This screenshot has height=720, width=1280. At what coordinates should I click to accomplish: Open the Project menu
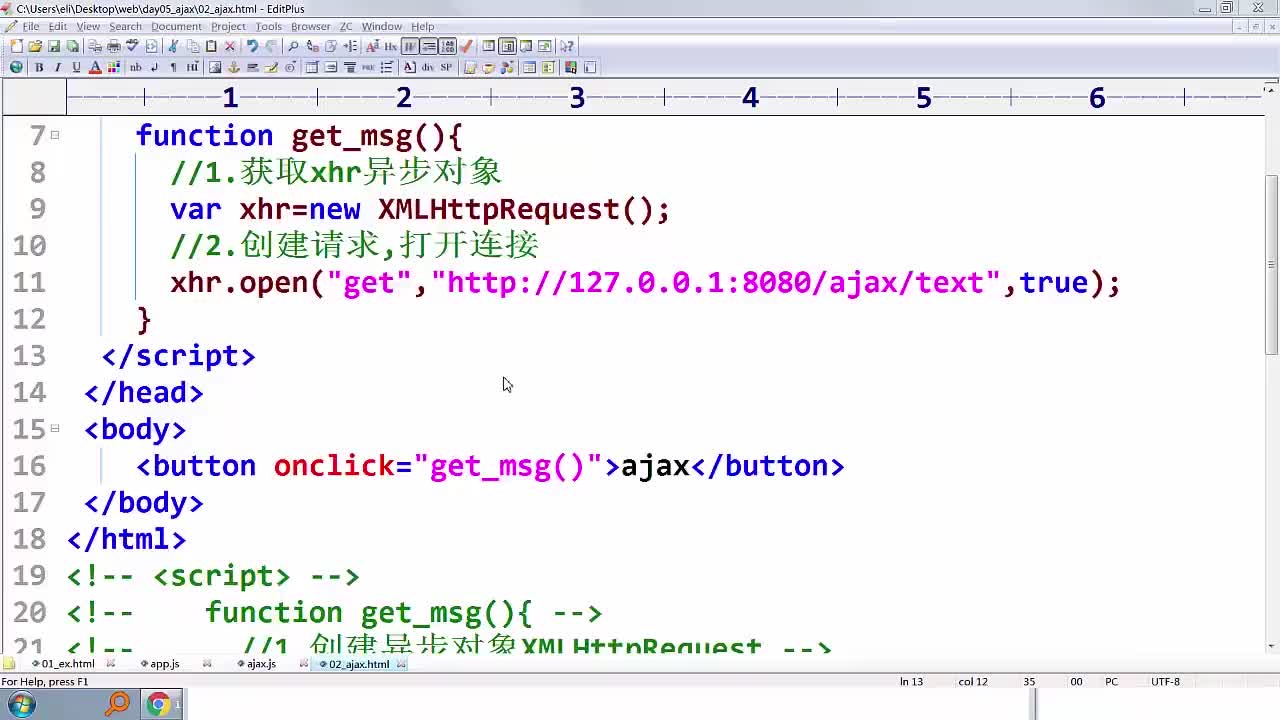(x=228, y=26)
